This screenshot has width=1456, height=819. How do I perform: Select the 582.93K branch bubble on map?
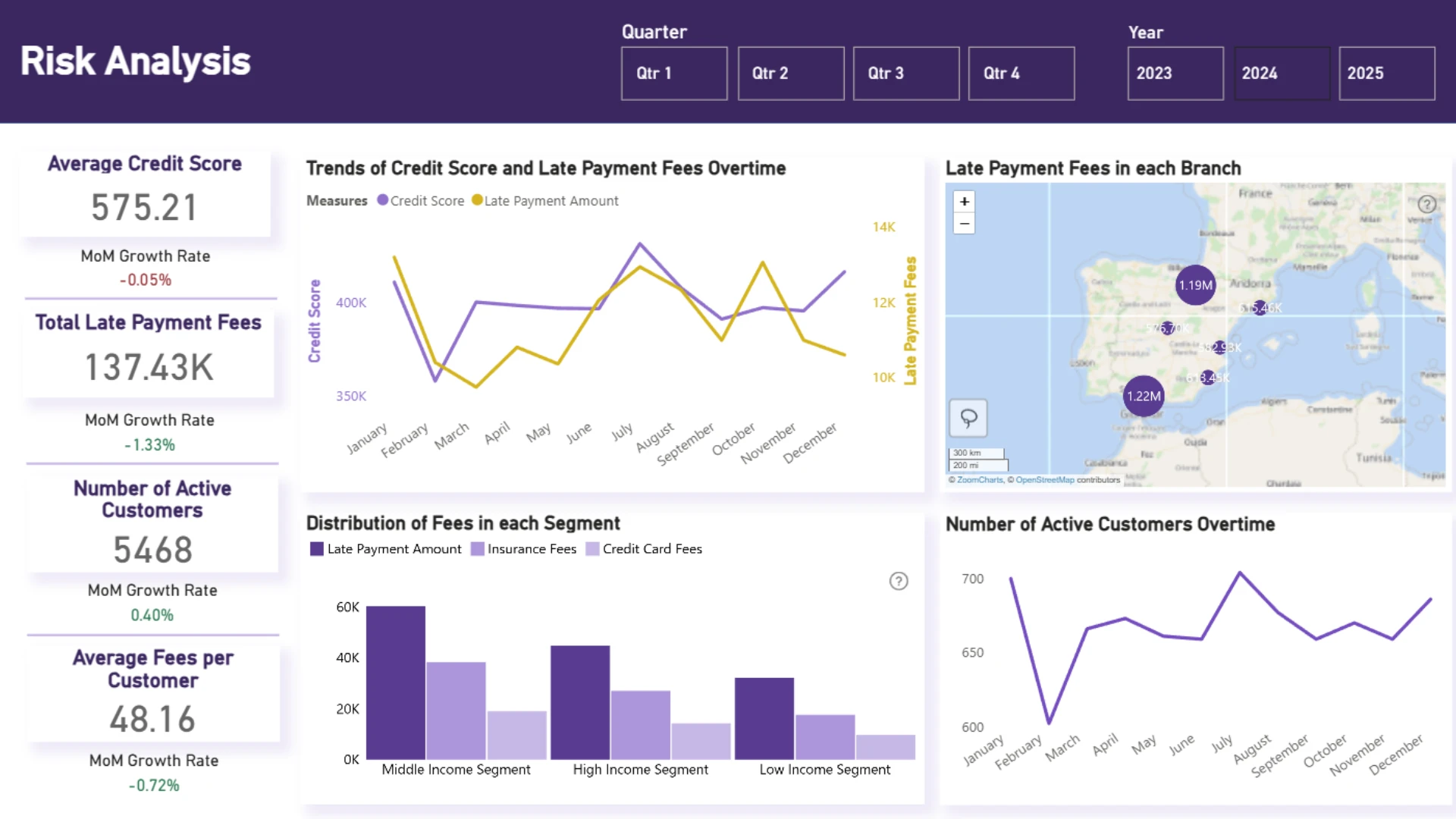[x=1219, y=347]
